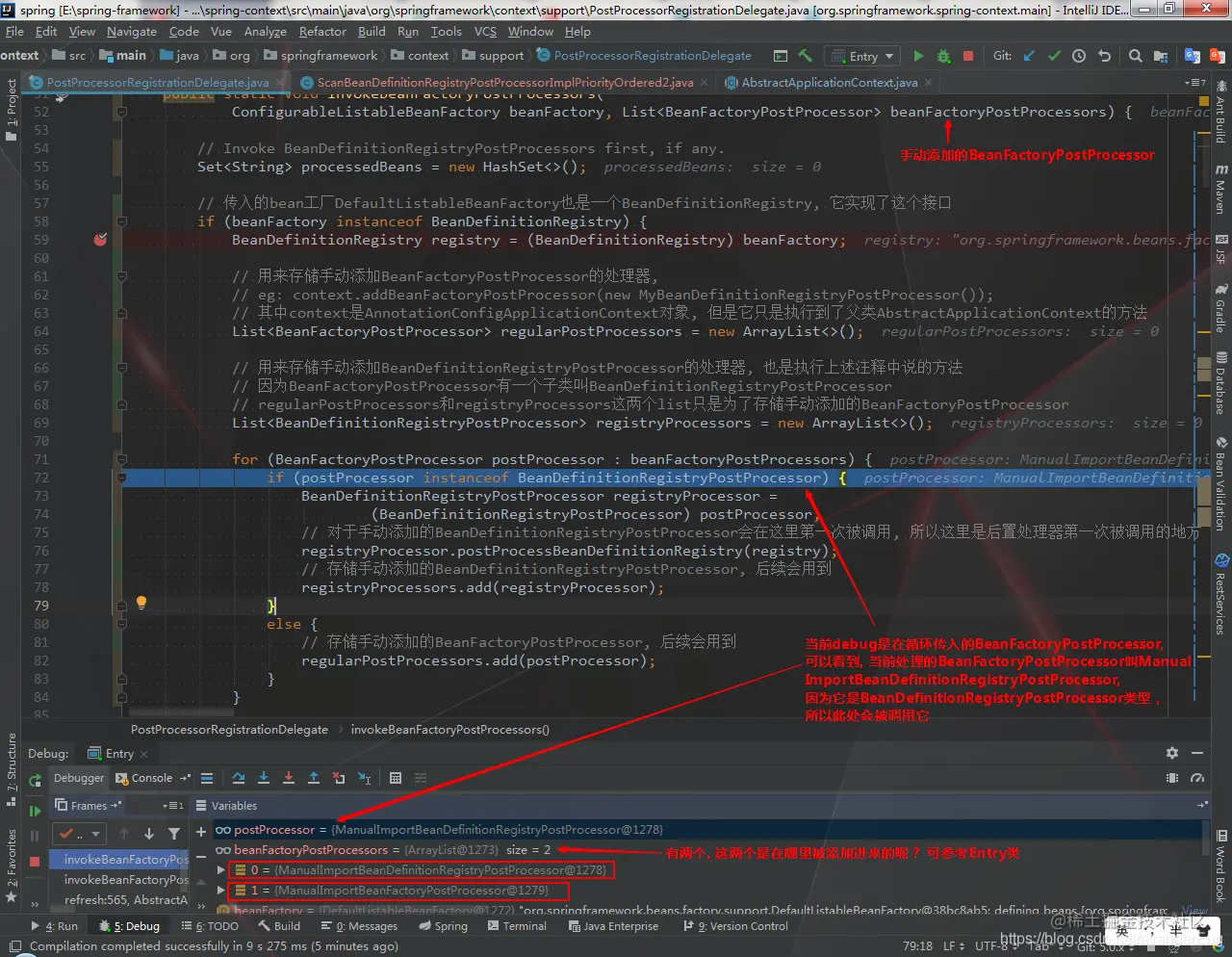The height and width of the screenshot is (957, 1232).
Task: Open the Entry run configuration dropdown
Action: [860, 56]
